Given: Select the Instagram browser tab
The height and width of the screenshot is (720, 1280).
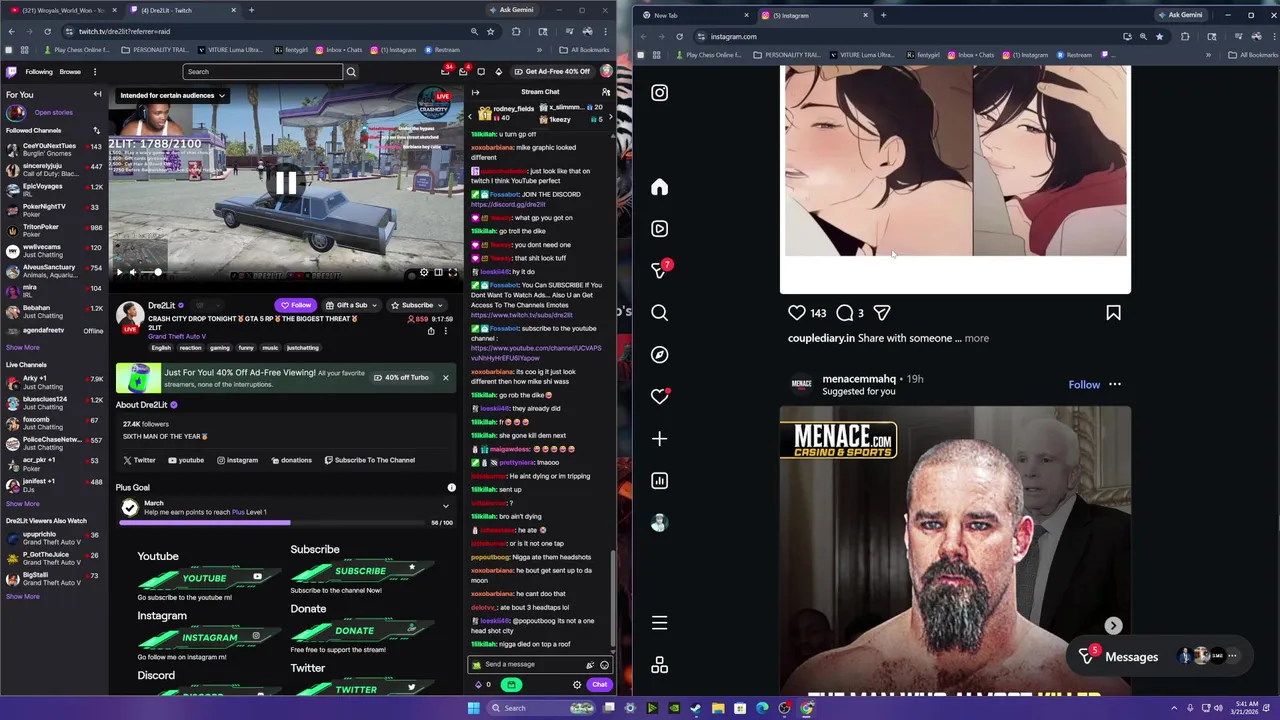Looking at the screenshot, I should click(x=814, y=15).
